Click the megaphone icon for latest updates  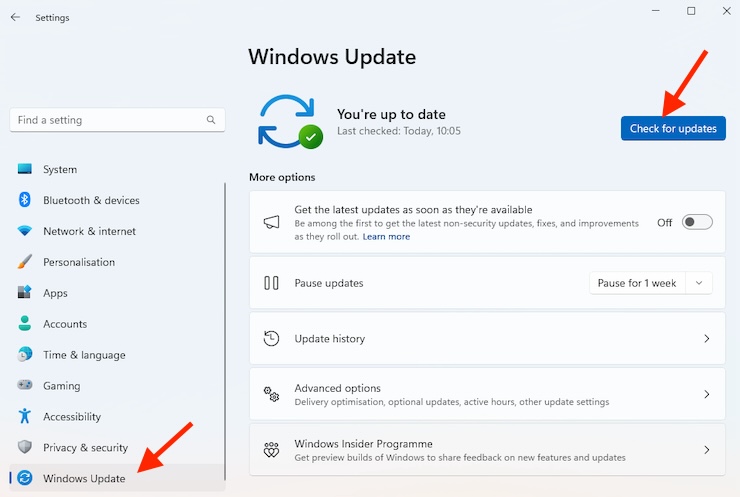[271, 222]
